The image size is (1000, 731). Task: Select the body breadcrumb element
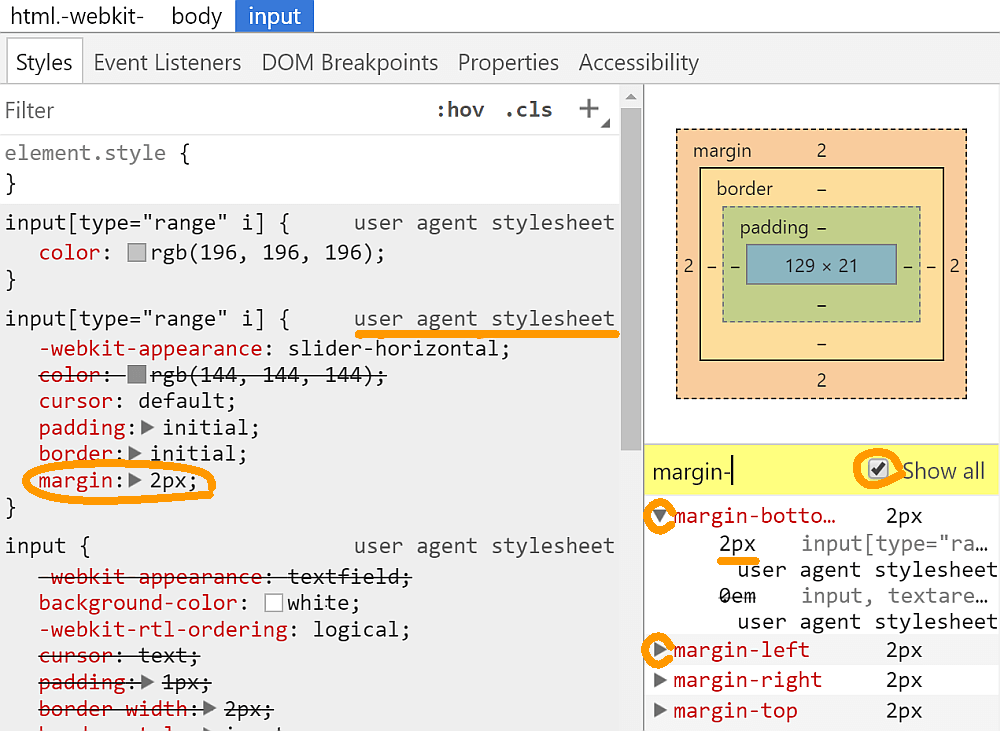[197, 16]
